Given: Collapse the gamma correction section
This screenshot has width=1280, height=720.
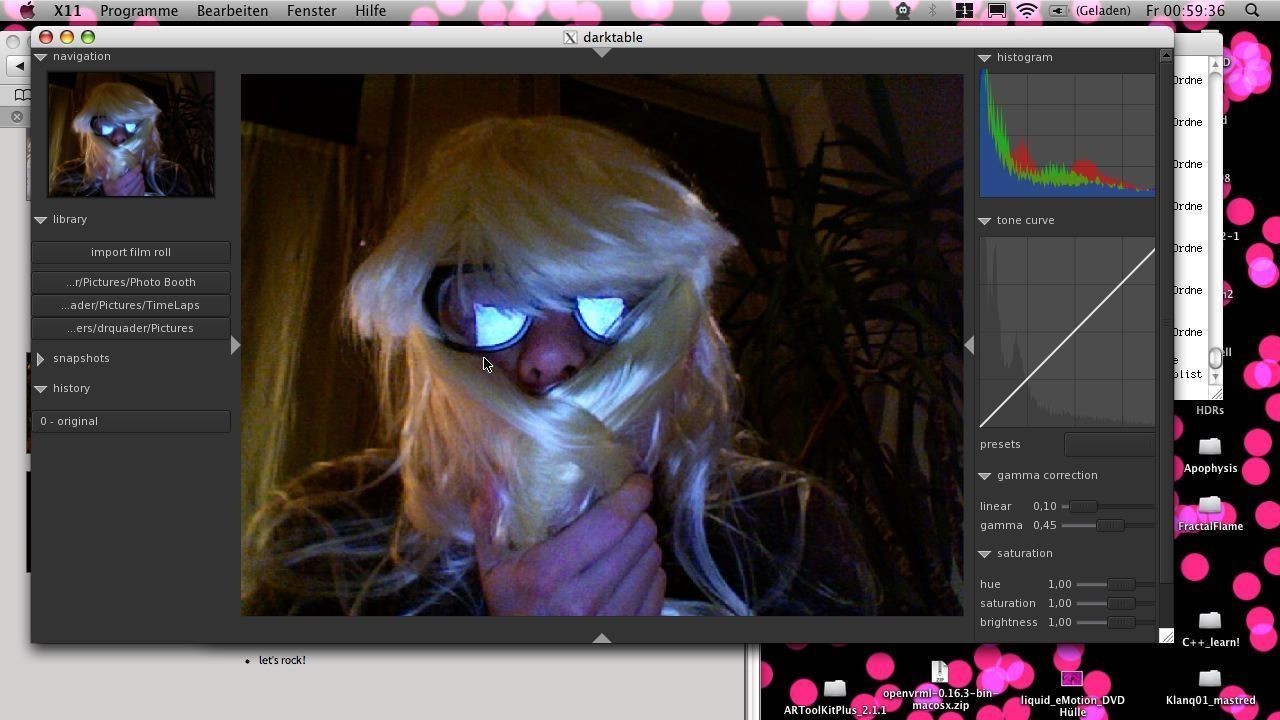Looking at the screenshot, I should click(985, 476).
